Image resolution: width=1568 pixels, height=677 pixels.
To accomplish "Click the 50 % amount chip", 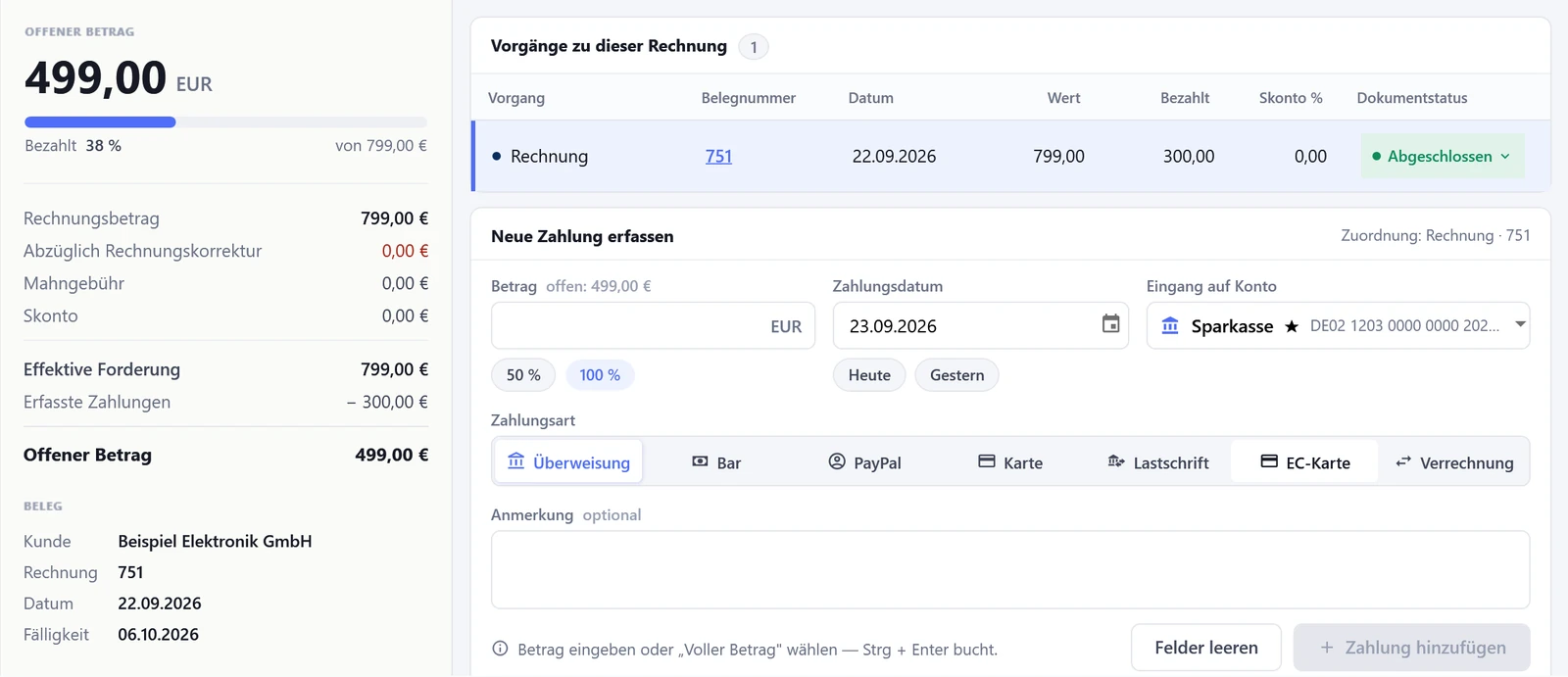I will coord(523,375).
